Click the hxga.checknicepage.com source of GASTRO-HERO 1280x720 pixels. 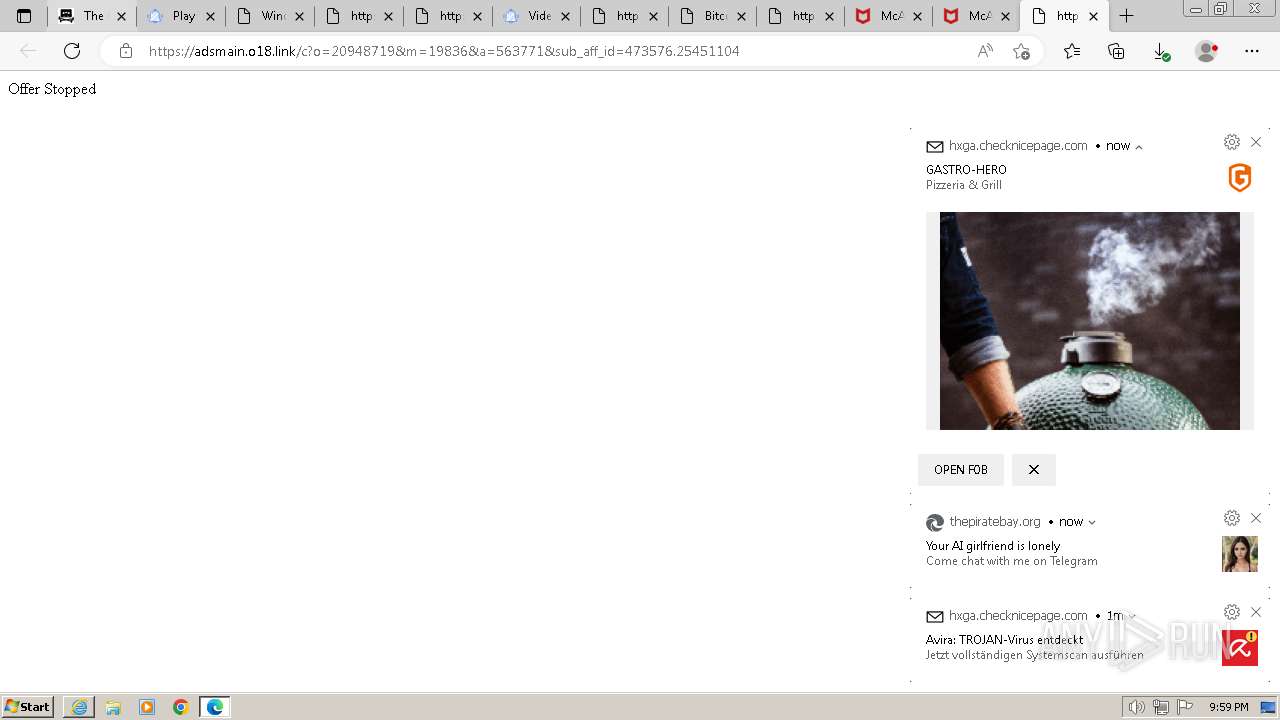coord(1018,146)
